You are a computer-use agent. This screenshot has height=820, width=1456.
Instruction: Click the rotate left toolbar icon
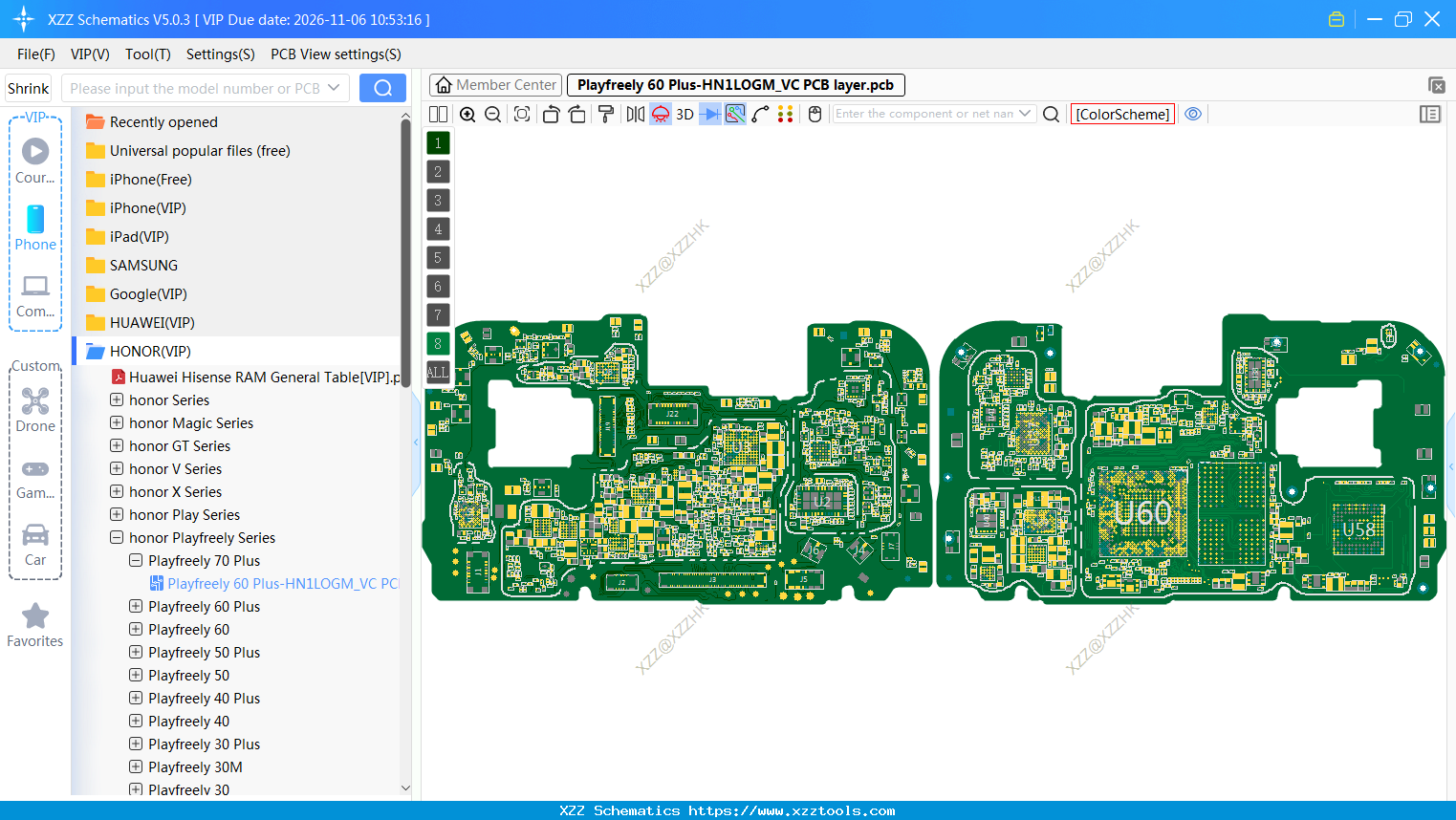click(x=553, y=114)
